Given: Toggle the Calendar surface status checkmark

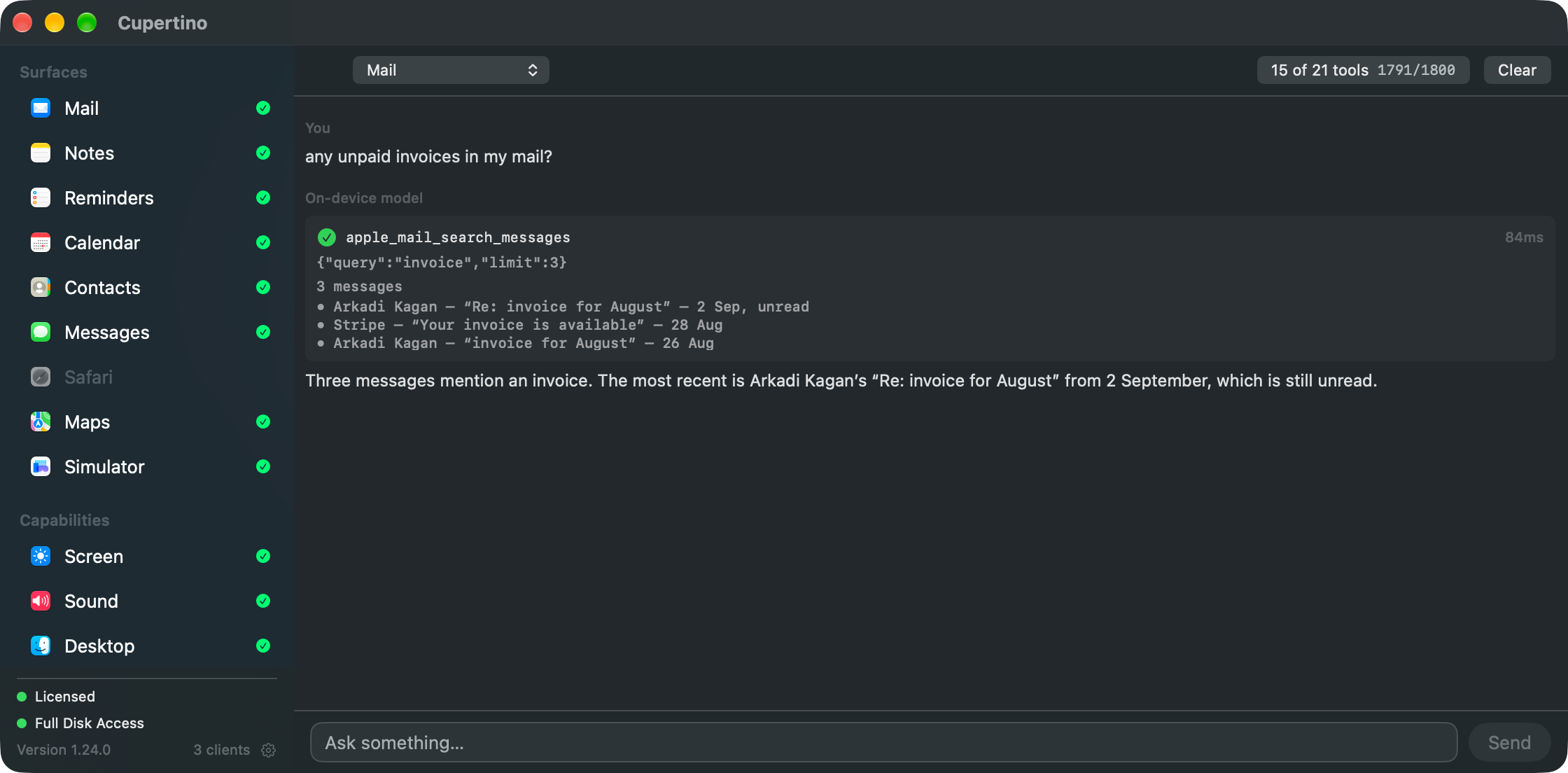Looking at the screenshot, I should click(x=263, y=242).
